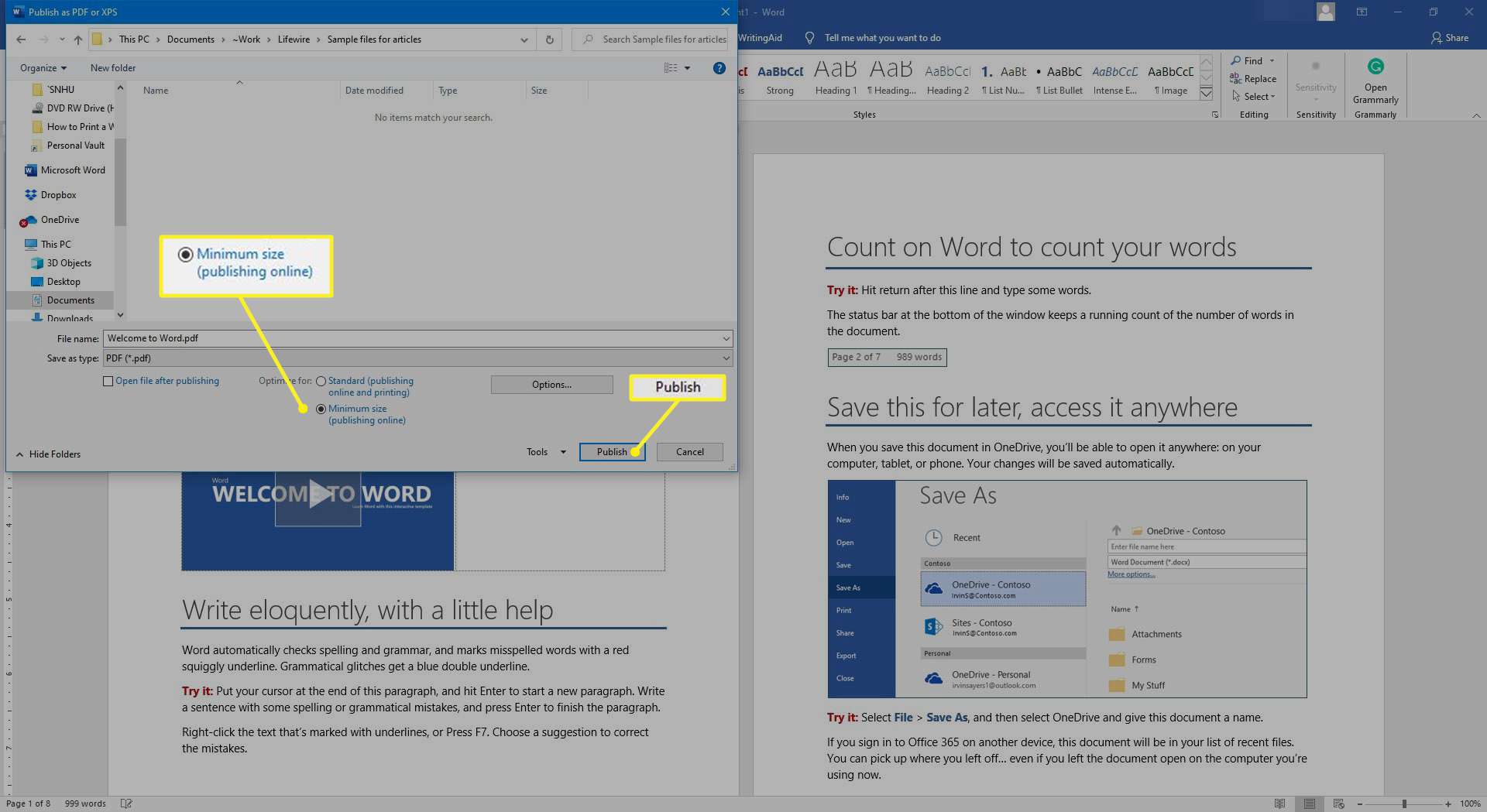The height and width of the screenshot is (812, 1487).
Task: Click the Back arrow in the dialog
Action: (x=21, y=39)
